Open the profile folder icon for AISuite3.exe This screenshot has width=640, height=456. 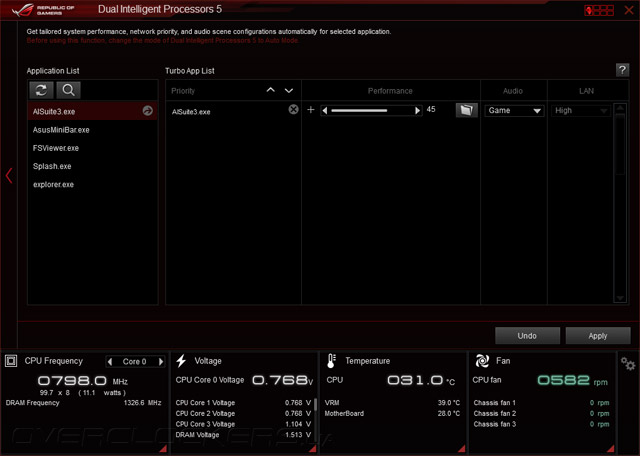coord(467,110)
